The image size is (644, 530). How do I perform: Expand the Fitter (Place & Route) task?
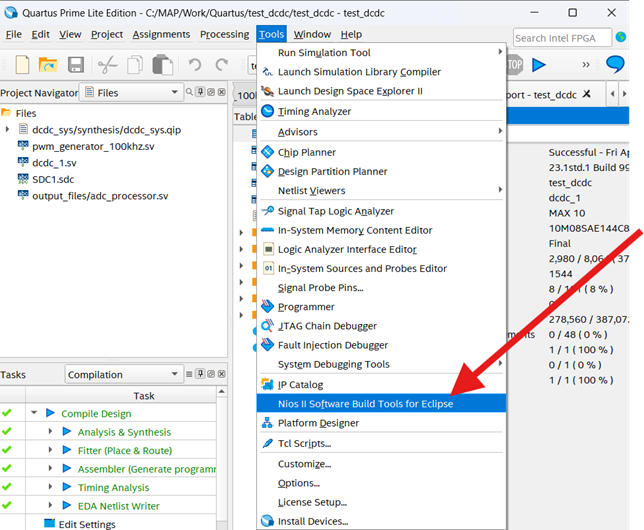coord(50,449)
